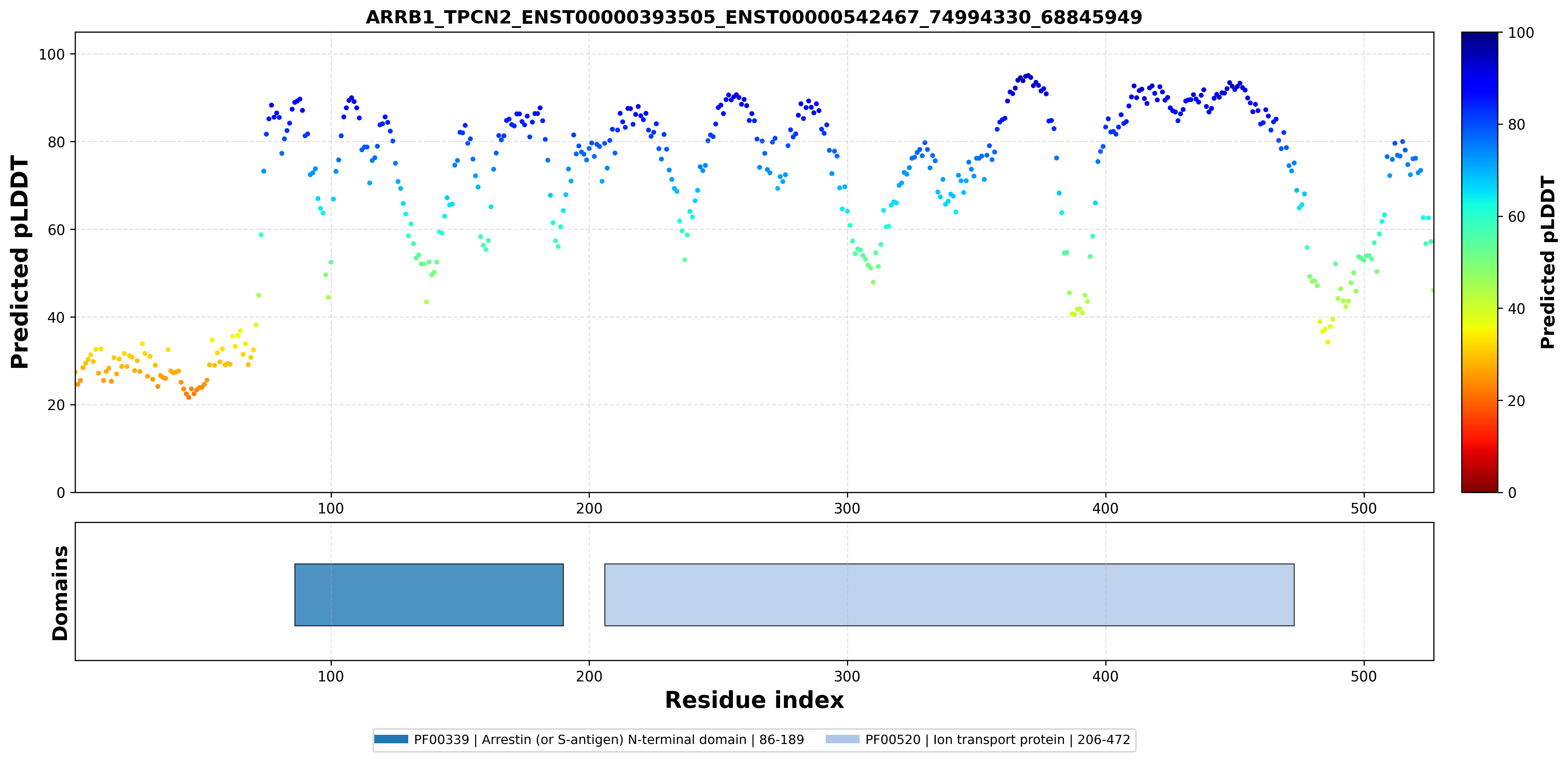
Task: Click the light blue Ion transport domain bar
Action: pyautogui.click(x=949, y=594)
